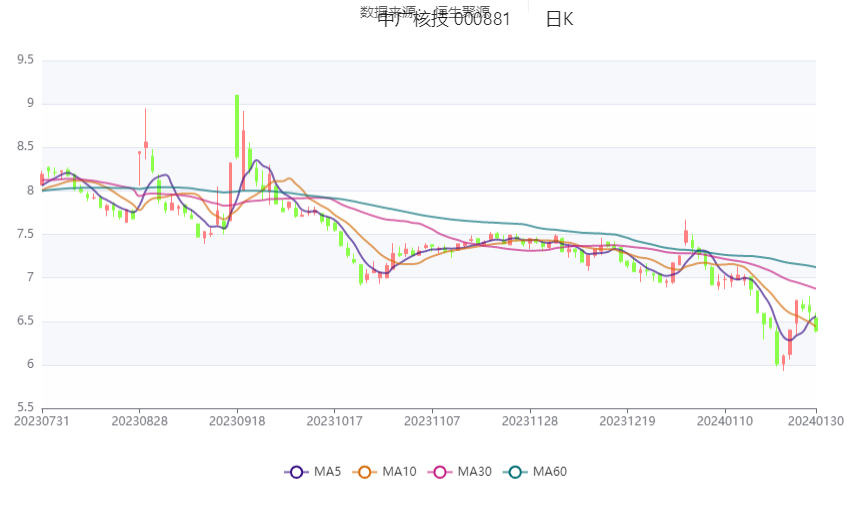
Task: Click the 5.5 price axis label
Action: pos(25,407)
